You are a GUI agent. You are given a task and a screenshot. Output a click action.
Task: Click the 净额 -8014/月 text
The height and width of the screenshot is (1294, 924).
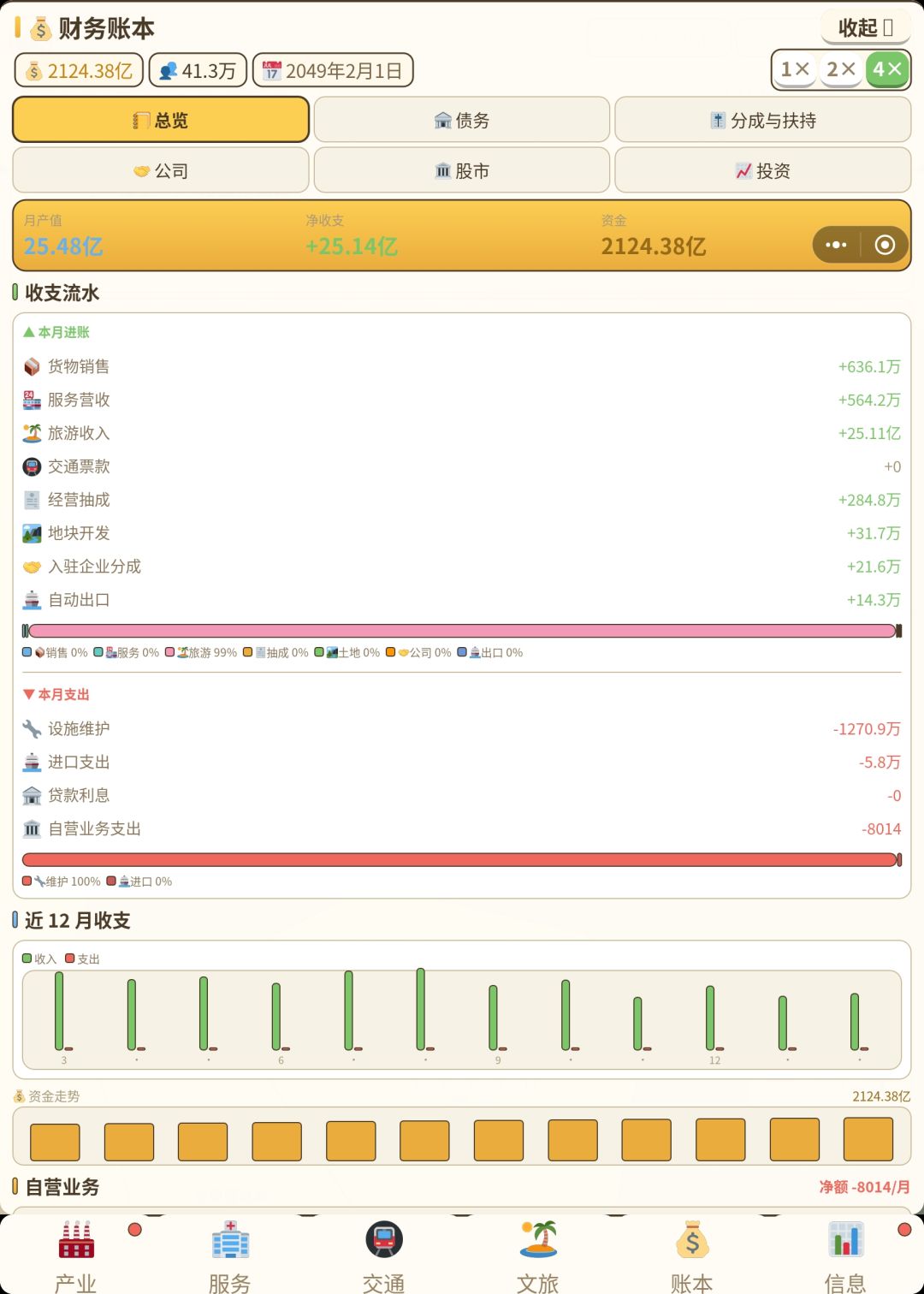(864, 1187)
